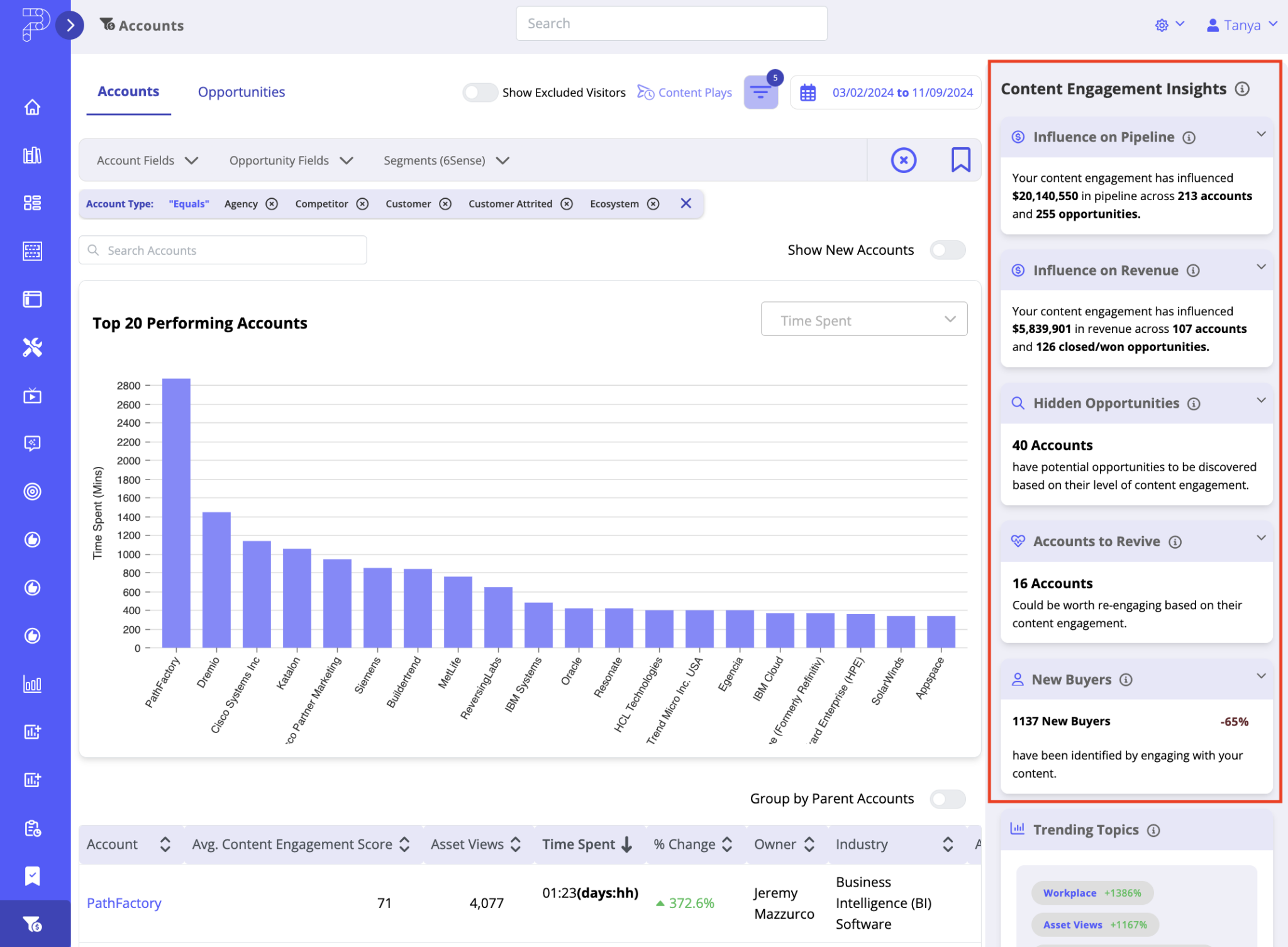Open the bar chart analytics sidebar icon
The image size is (1288, 947).
(33, 684)
